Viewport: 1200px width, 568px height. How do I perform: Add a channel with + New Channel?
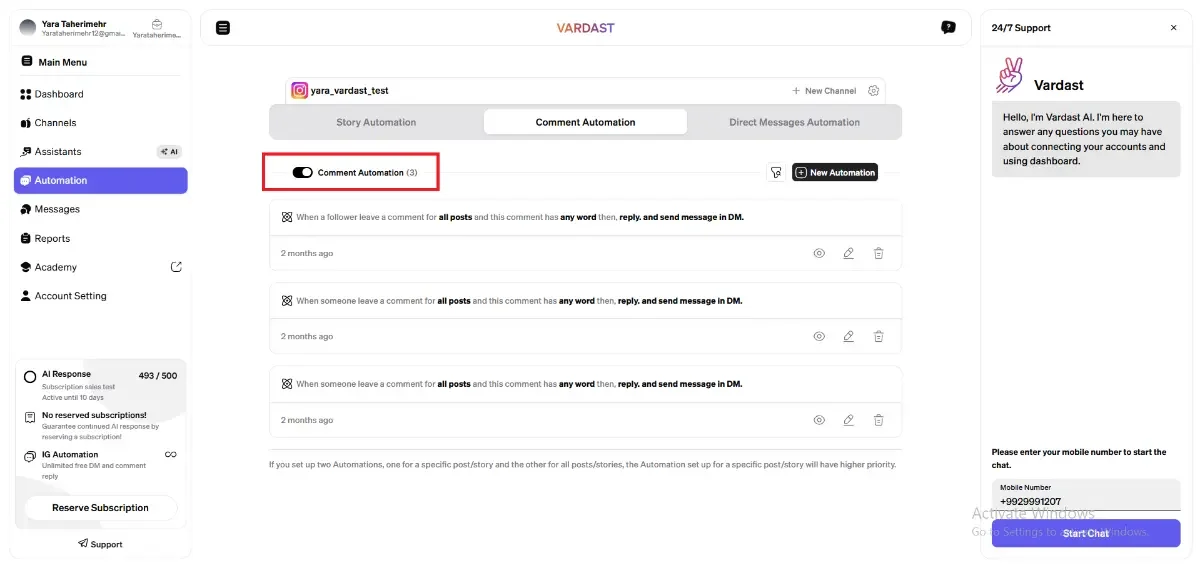824,91
